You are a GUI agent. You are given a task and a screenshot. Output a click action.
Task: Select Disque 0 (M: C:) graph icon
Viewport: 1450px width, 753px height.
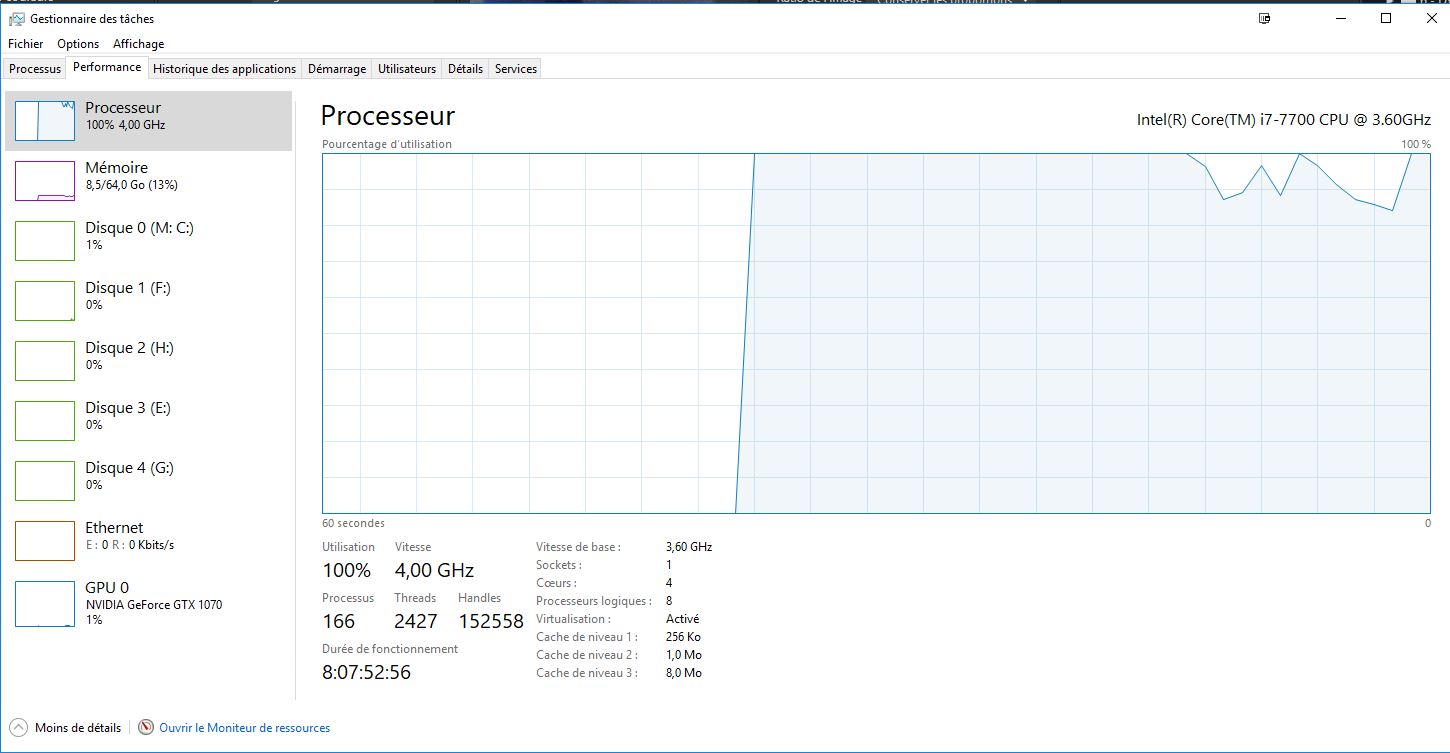point(45,240)
